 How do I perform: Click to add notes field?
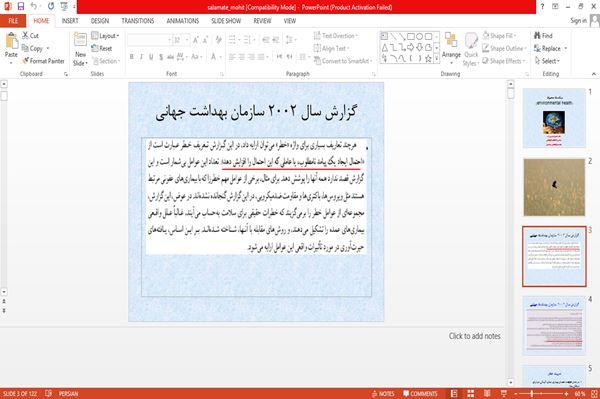[x=474, y=336]
